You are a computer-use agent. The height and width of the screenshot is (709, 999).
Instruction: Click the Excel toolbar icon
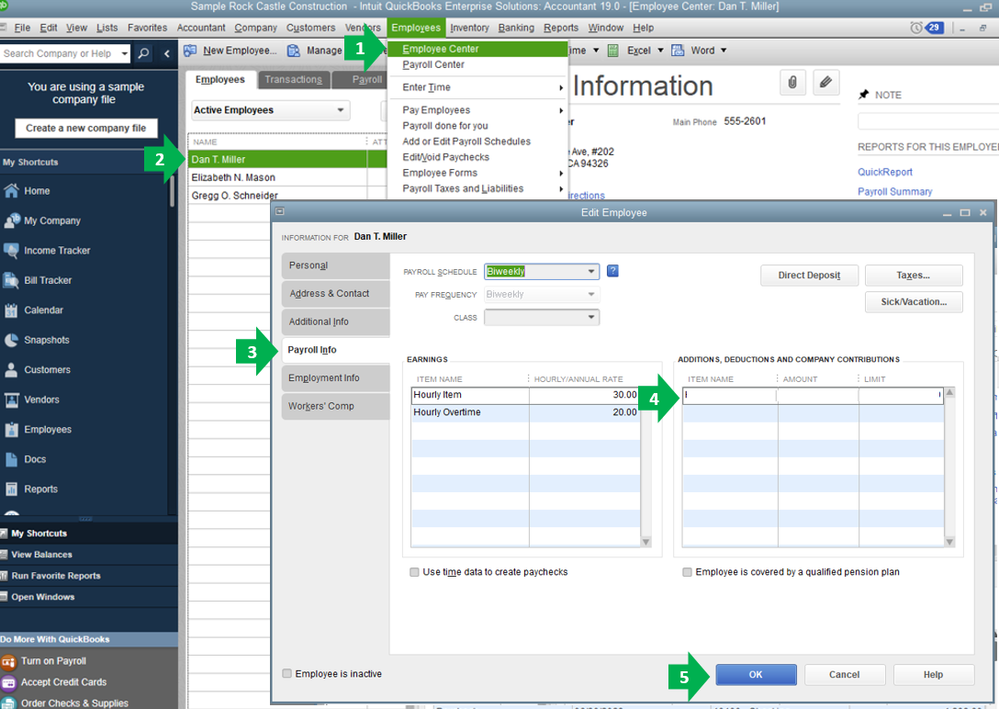pyautogui.click(x=613, y=50)
